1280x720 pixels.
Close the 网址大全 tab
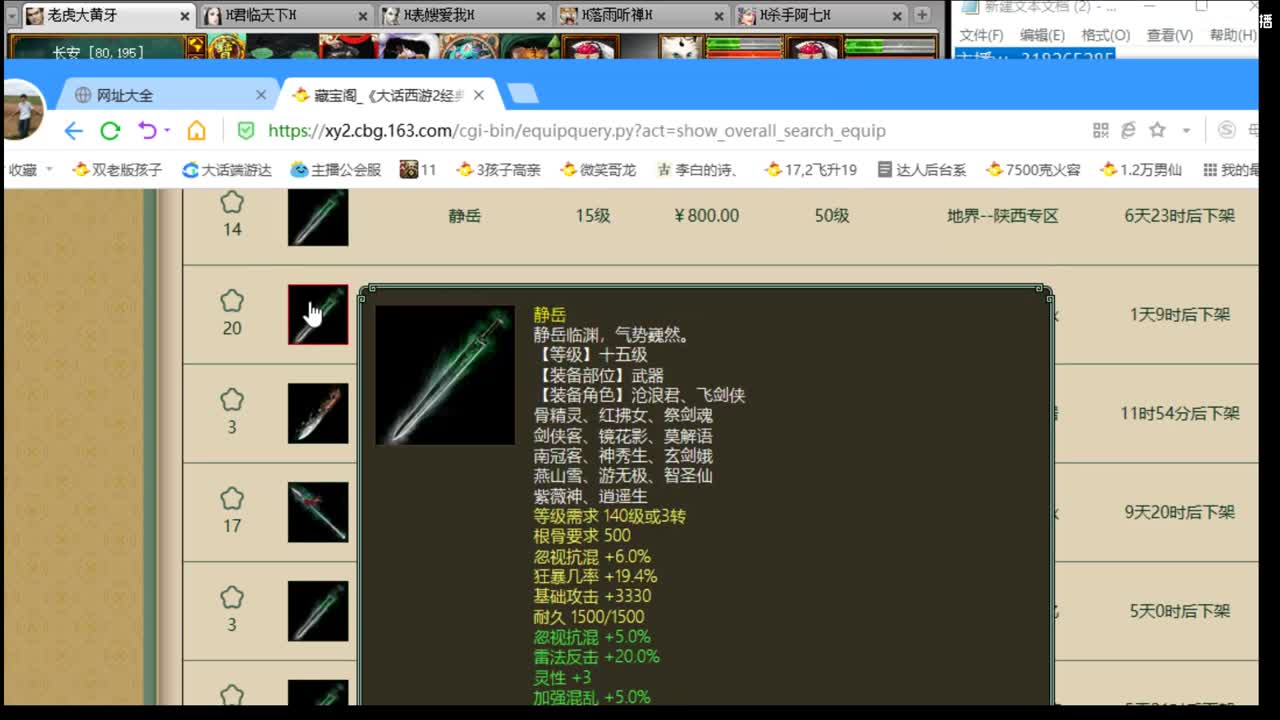(x=261, y=95)
